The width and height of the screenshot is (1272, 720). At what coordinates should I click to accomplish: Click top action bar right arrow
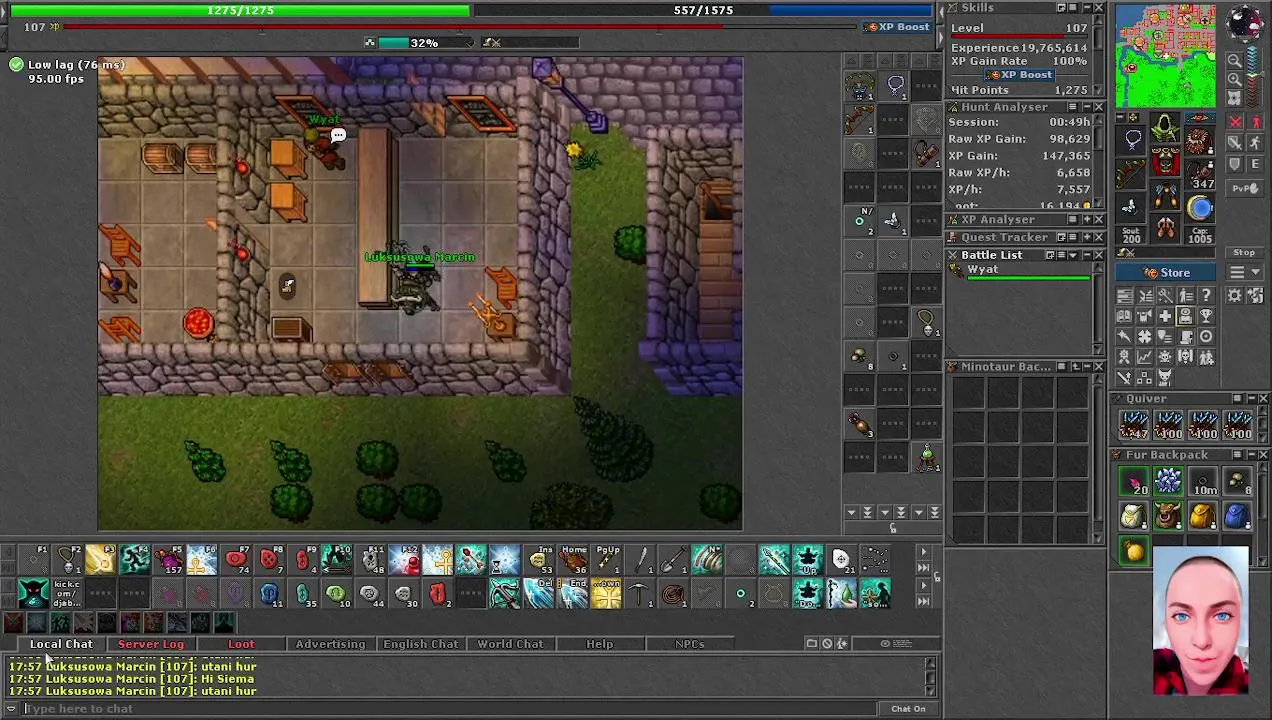pos(923,551)
